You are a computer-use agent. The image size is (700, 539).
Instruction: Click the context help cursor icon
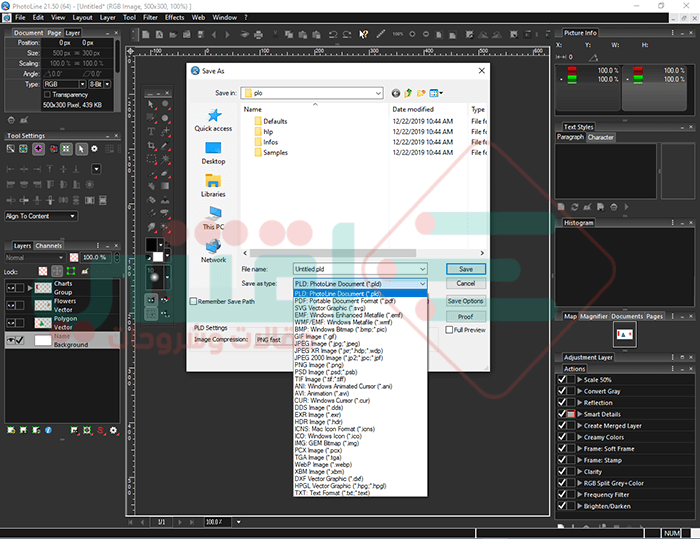coord(364,34)
